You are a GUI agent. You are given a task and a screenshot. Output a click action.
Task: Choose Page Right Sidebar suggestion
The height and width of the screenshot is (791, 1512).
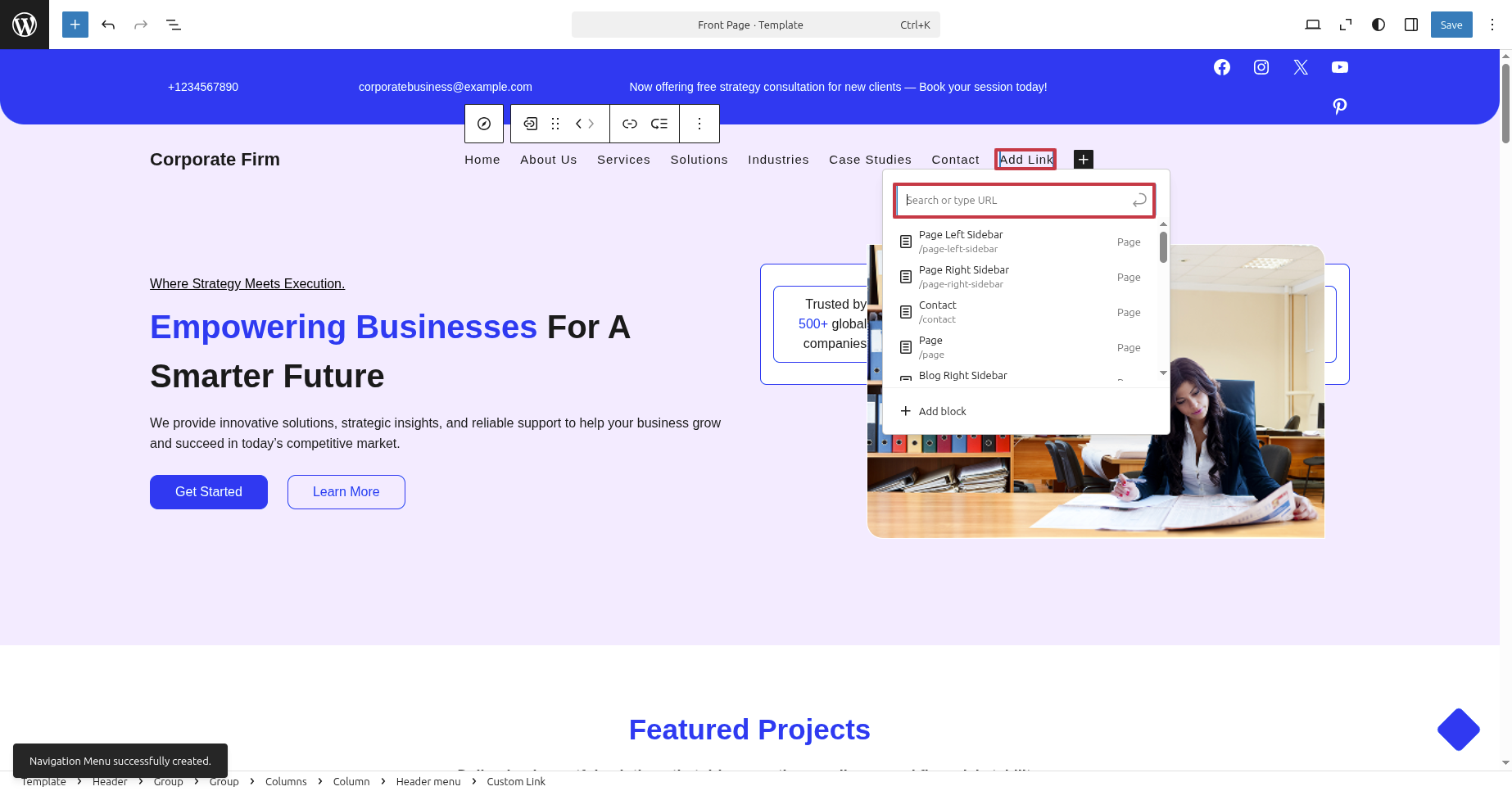pos(1021,277)
